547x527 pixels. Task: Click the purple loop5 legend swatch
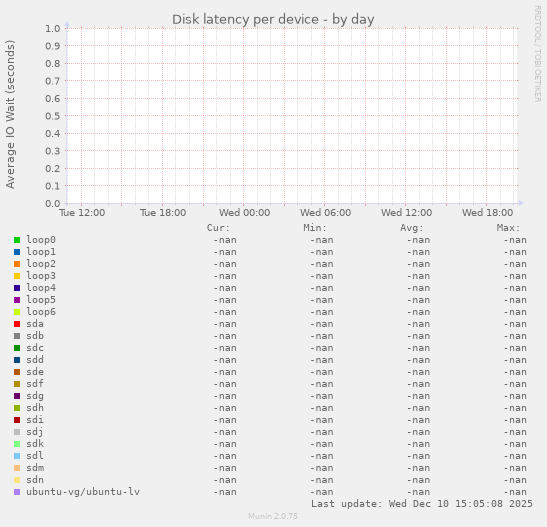[17, 300]
